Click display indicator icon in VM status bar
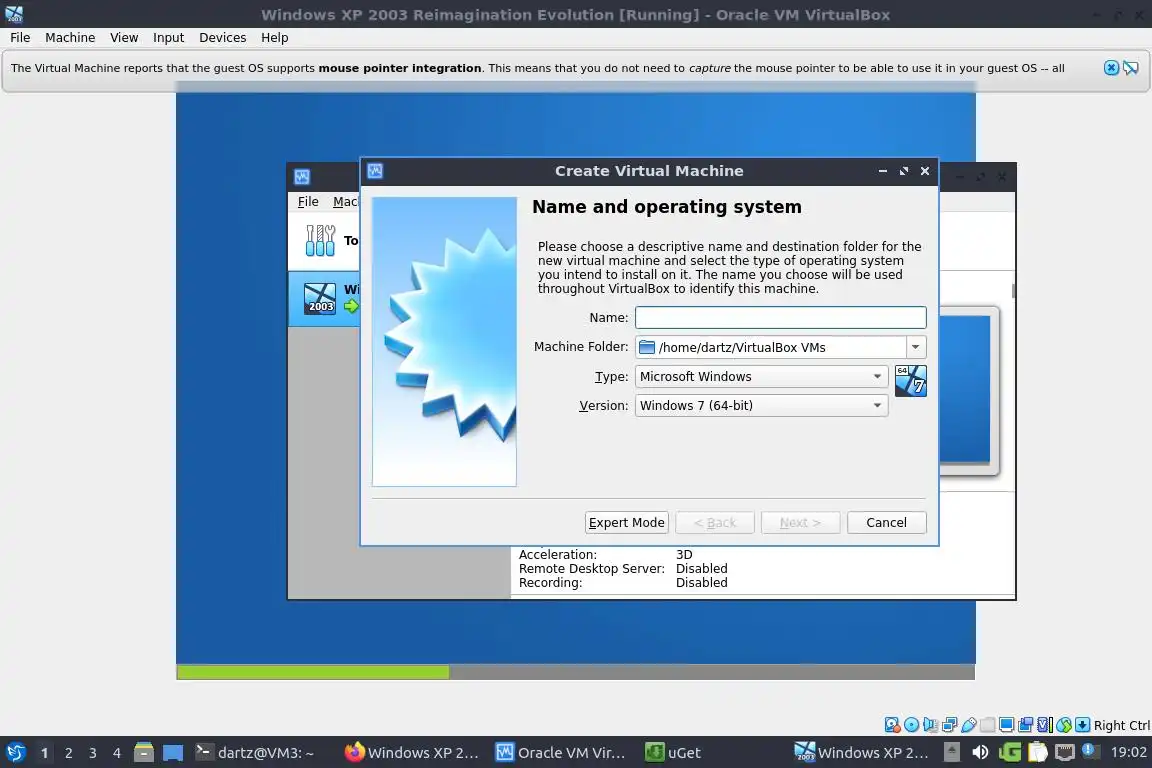Image resolution: width=1152 pixels, height=768 pixels. pyautogui.click(x=1007, y=725)
